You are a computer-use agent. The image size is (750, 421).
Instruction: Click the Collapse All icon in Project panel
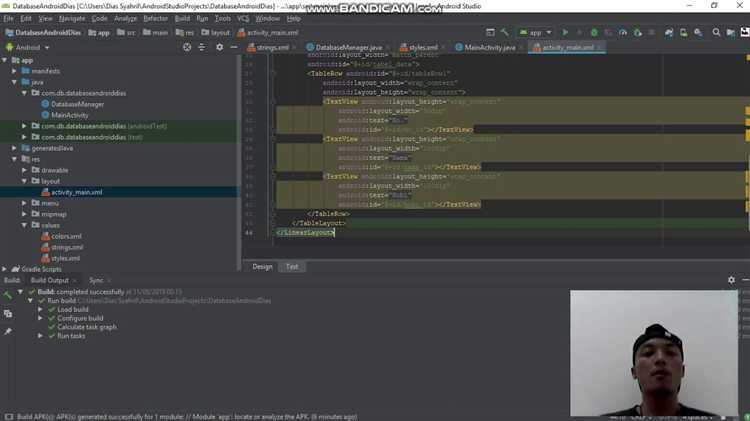201,47
